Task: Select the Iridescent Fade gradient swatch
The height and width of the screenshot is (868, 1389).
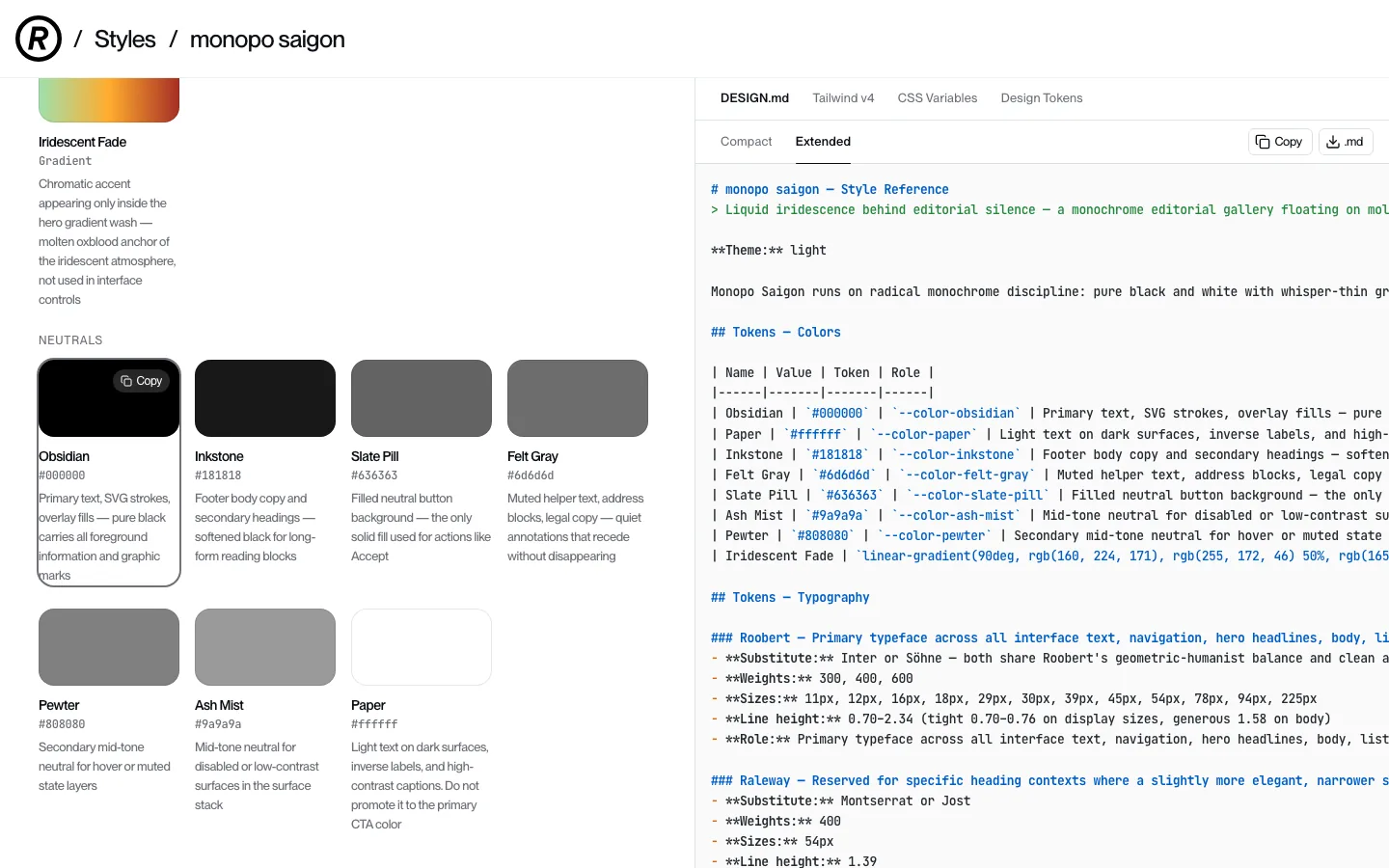Action: pyautogui.click(x=109, y=100)
